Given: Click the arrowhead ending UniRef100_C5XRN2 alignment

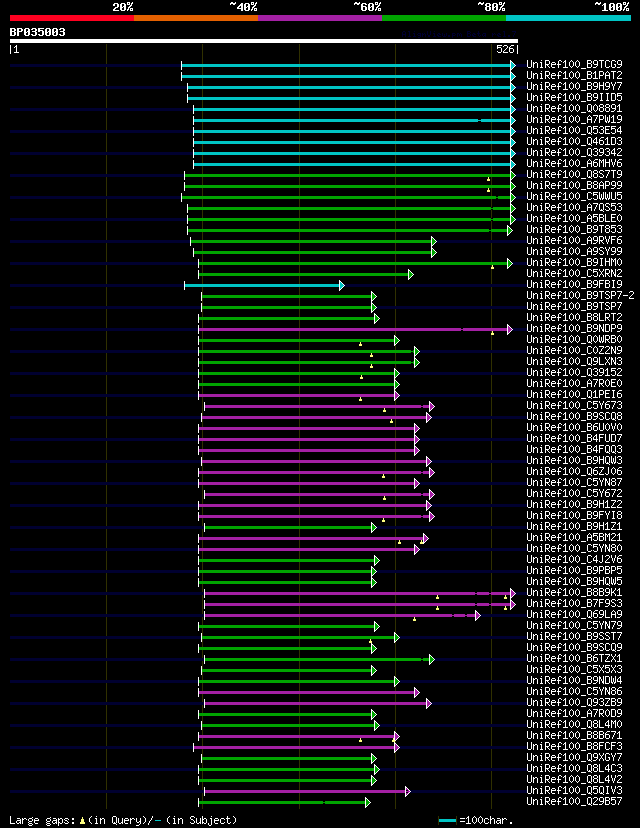Looking at the screenshot, I should click(410, 275).
